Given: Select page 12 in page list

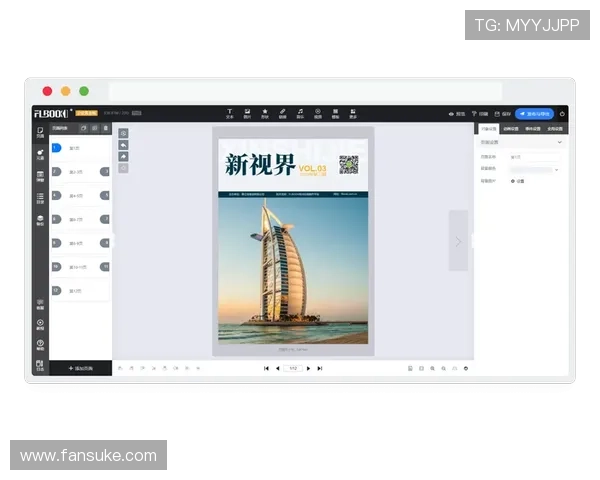Looking at the screenshot, I should pyautogui.click(x=80, y=291).
